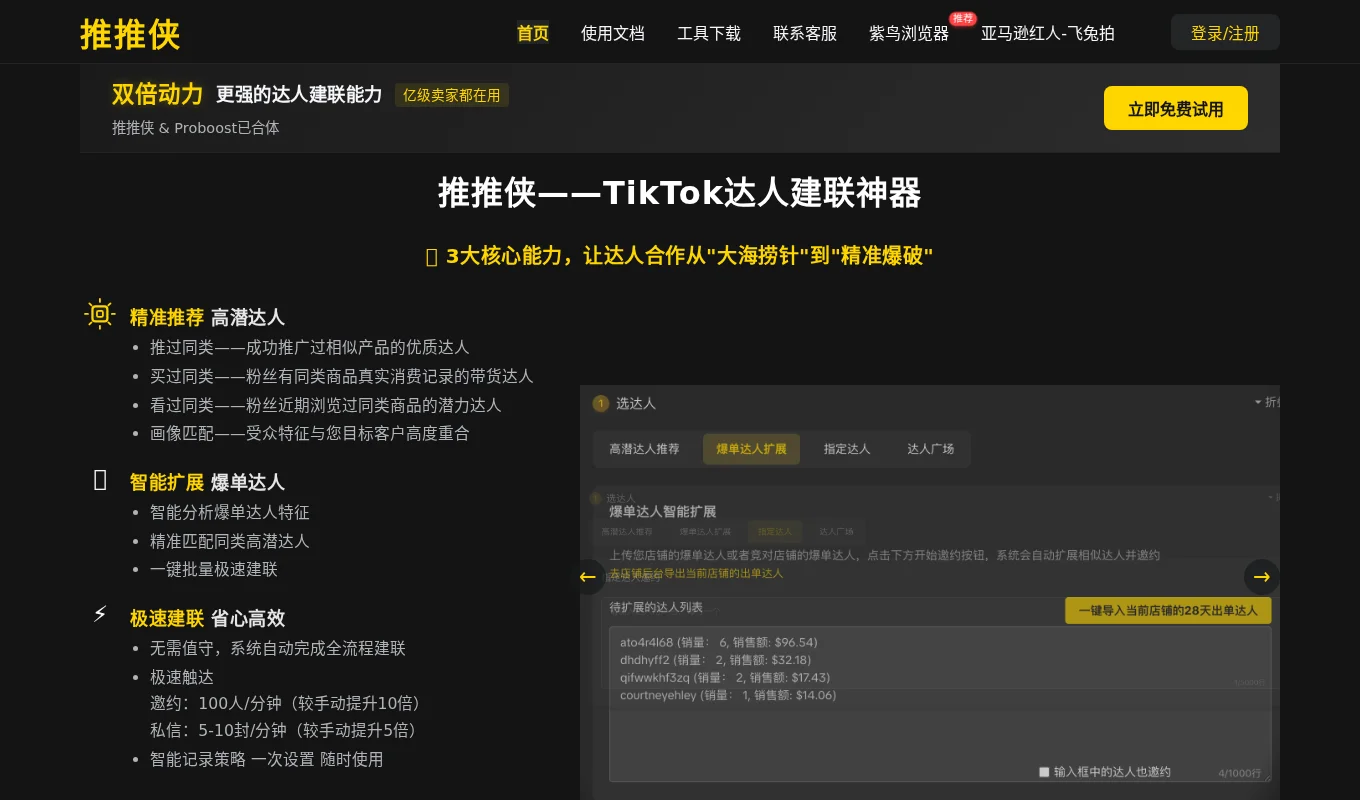Click the 推荐 badge on 紫鸟浏览器
1360x800 pixels.
pos(961,18)
